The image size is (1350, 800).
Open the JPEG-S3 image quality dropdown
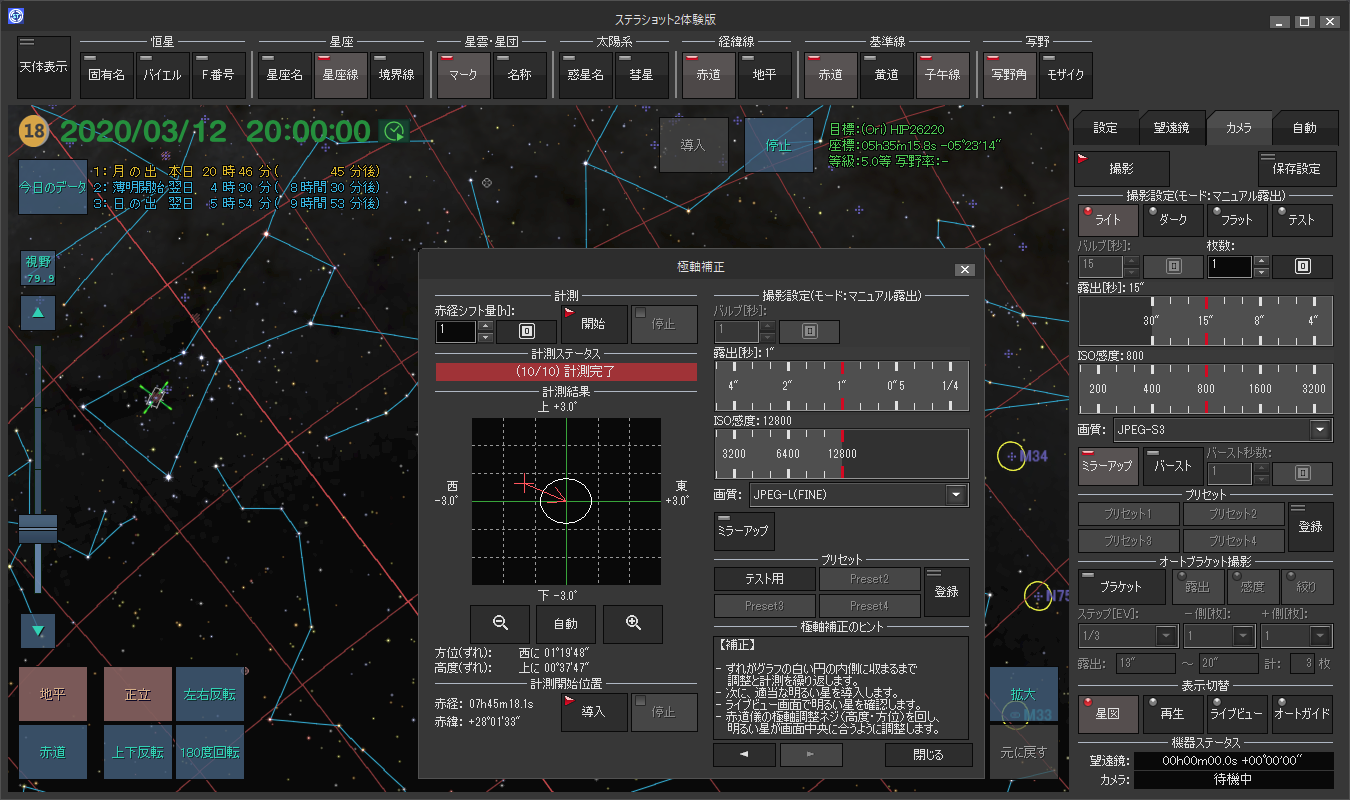click(x=1321, y=430)
